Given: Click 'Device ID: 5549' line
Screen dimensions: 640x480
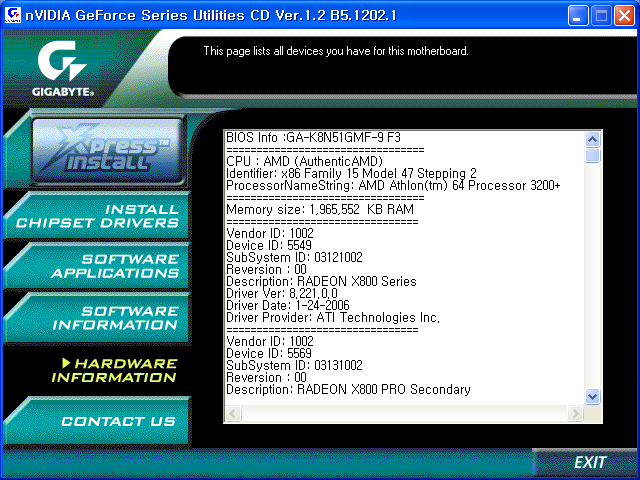Looking at the screenshot, I should pyautogui.click(x=269, y=245).
